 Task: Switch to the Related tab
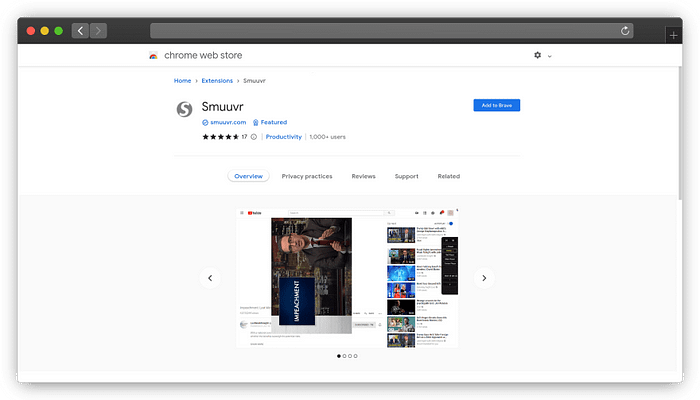[x=449, y=176]
